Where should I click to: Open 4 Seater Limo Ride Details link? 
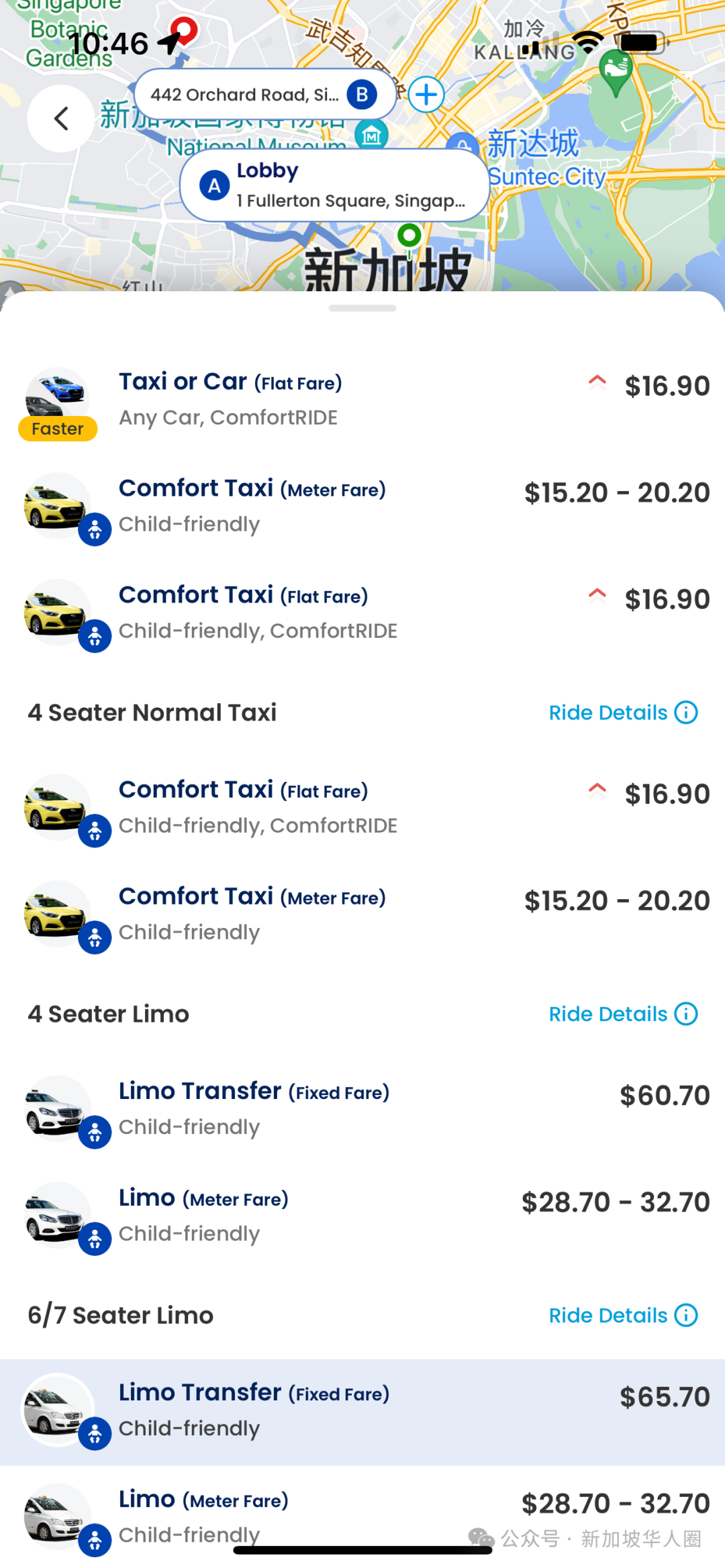tap(608, 1014)
